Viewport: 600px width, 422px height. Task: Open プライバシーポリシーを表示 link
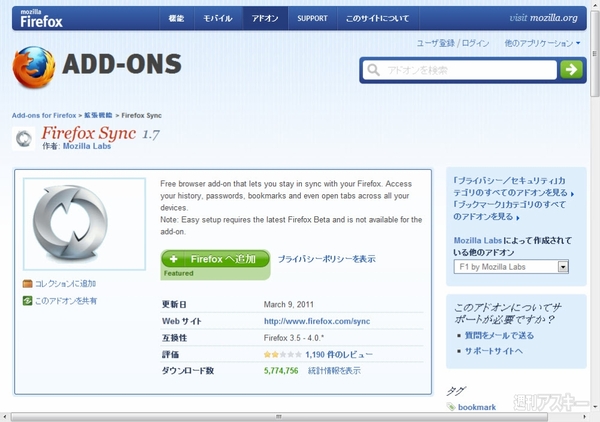coord(326,259)
